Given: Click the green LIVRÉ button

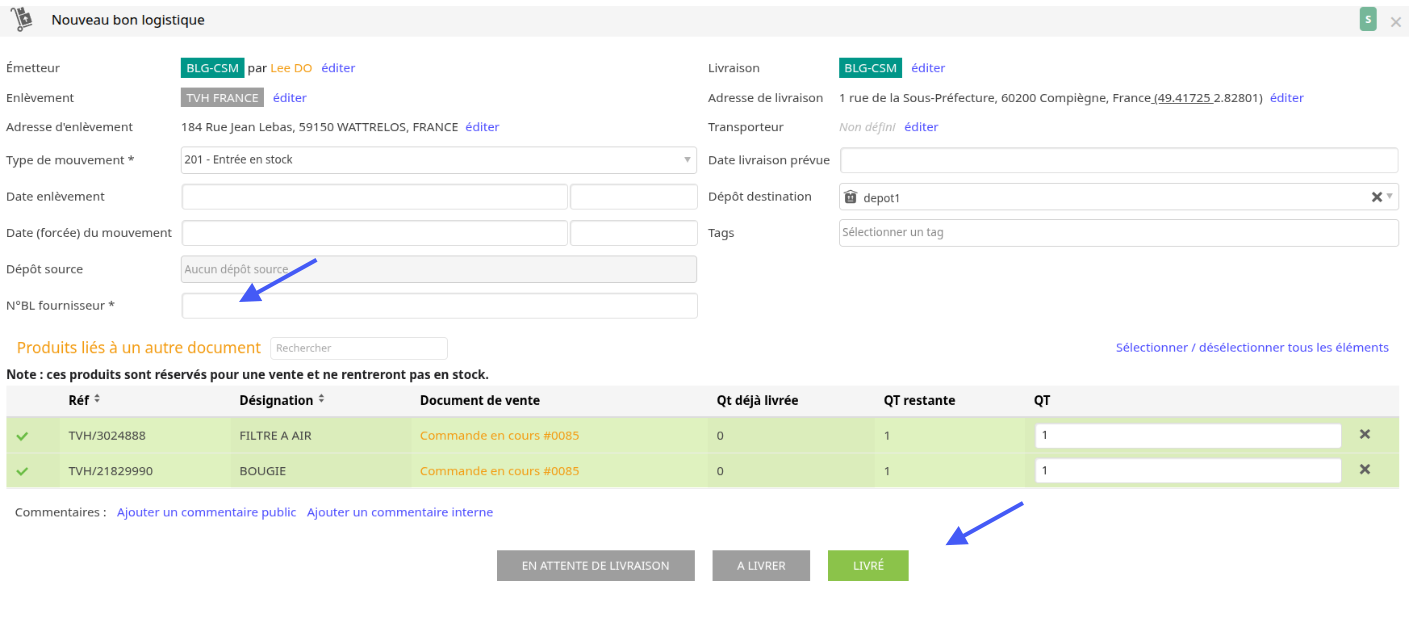Looking at the screenshot, I should 868,565.
